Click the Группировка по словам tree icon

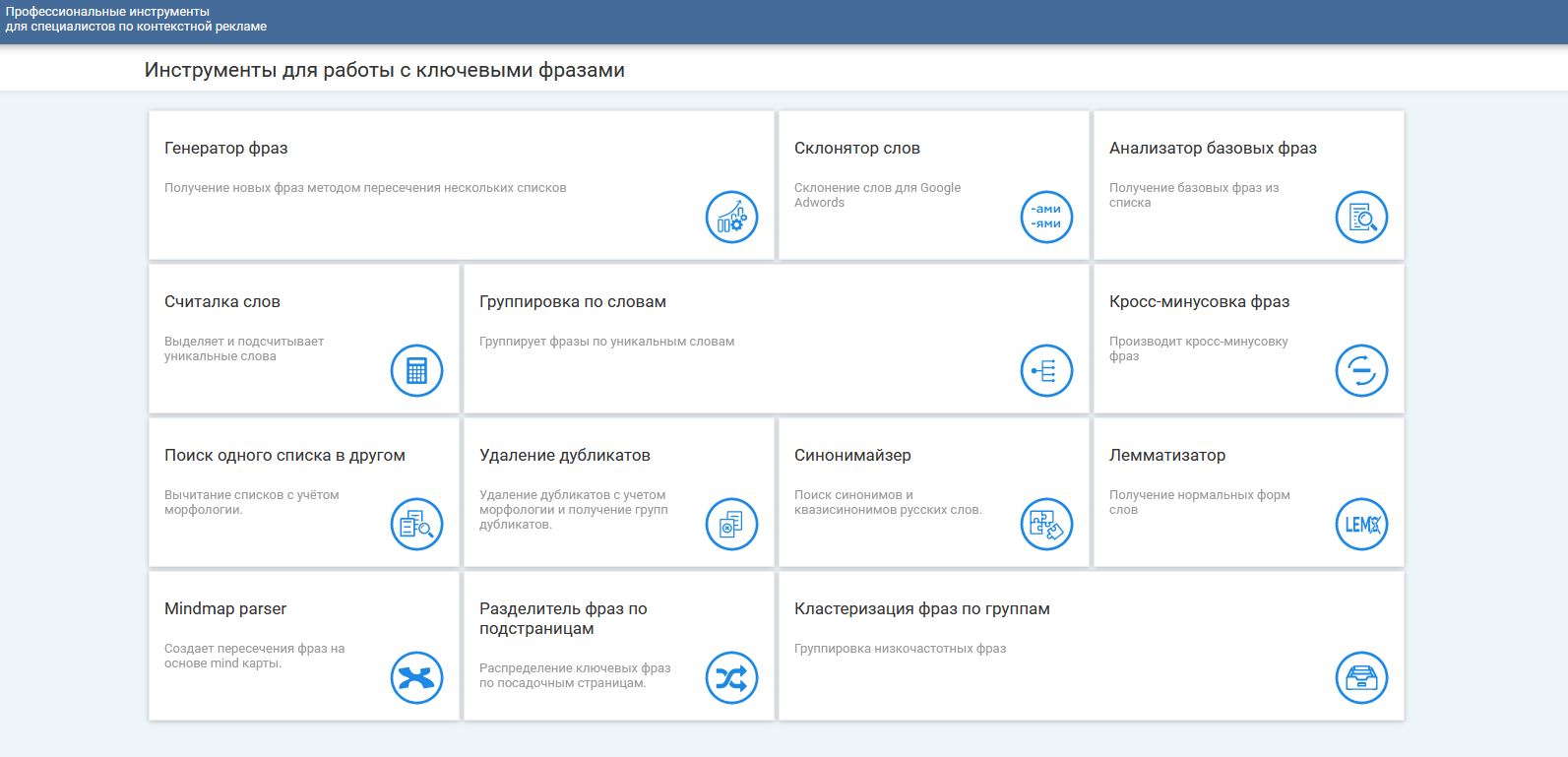coord(1046,371)
